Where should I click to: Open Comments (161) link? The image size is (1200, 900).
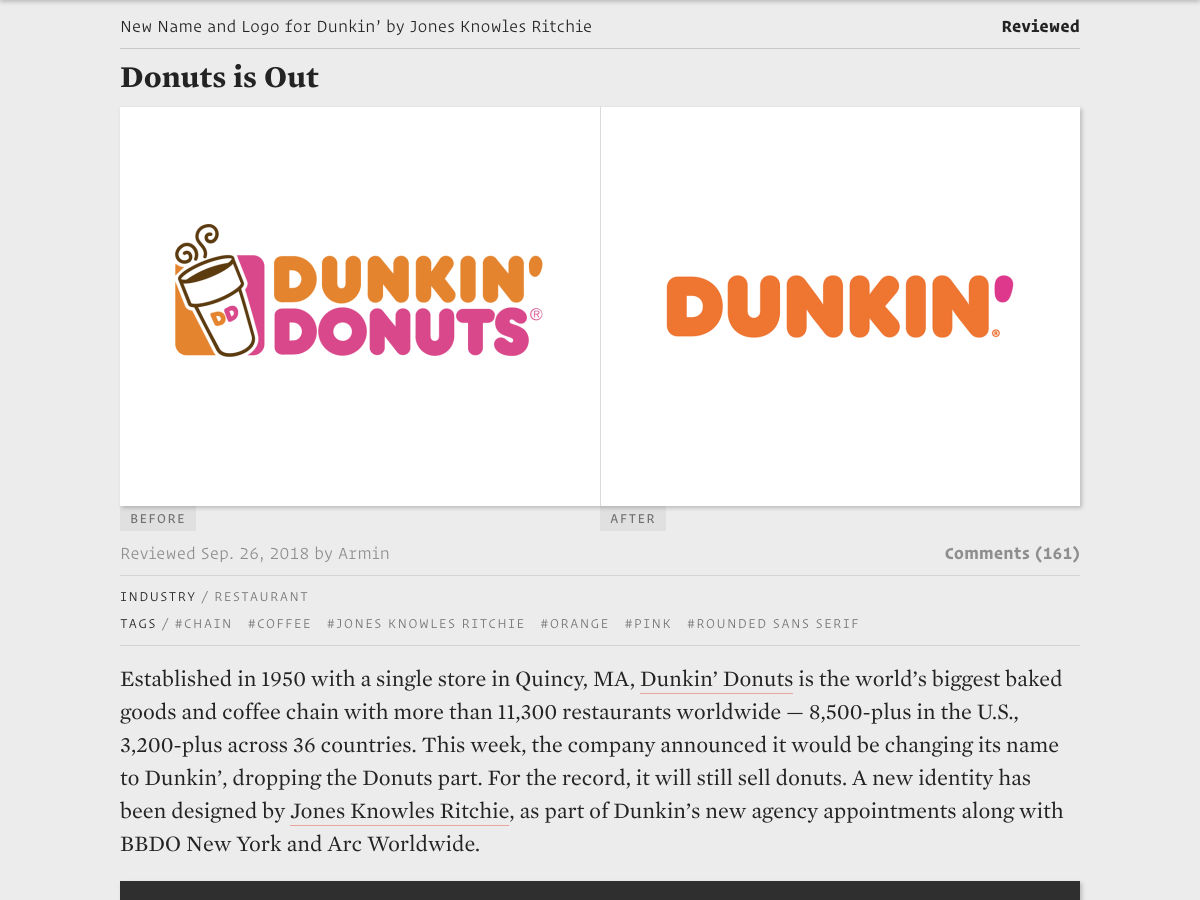[x=1012, y=553]
